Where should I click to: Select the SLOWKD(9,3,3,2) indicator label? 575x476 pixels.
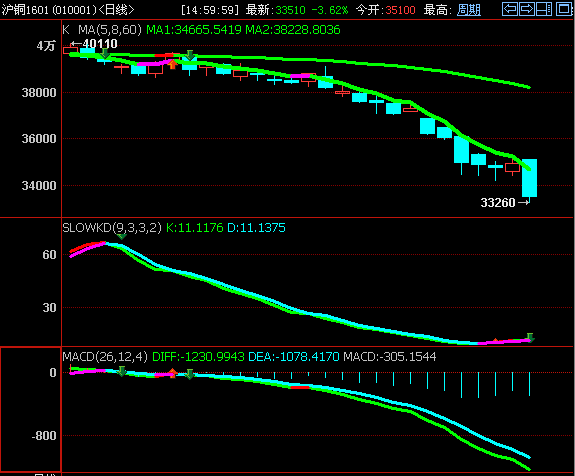[x=111, y=228]
